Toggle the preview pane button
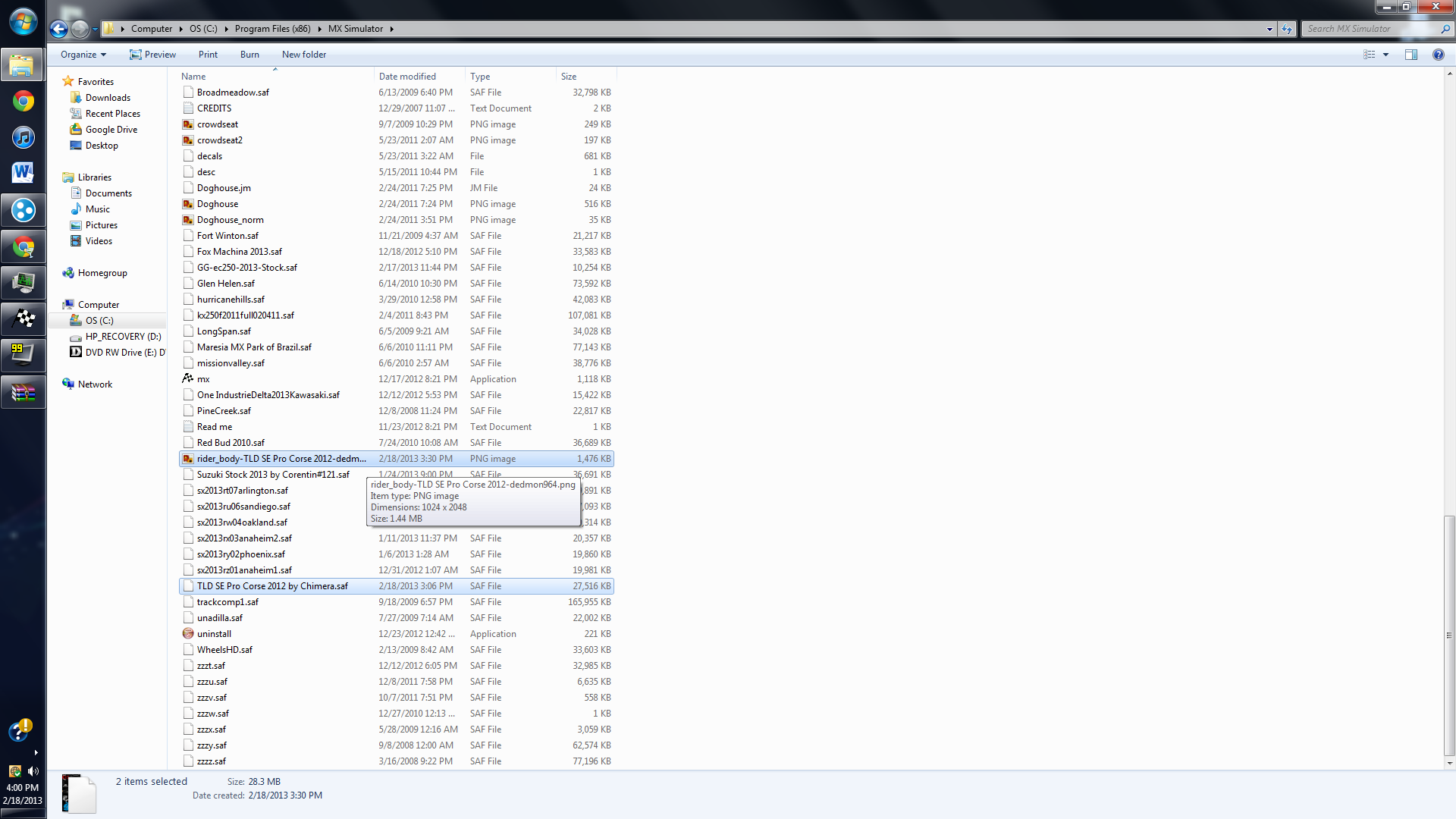Viewport: 1456px width, 819px height. point(1410,55)
